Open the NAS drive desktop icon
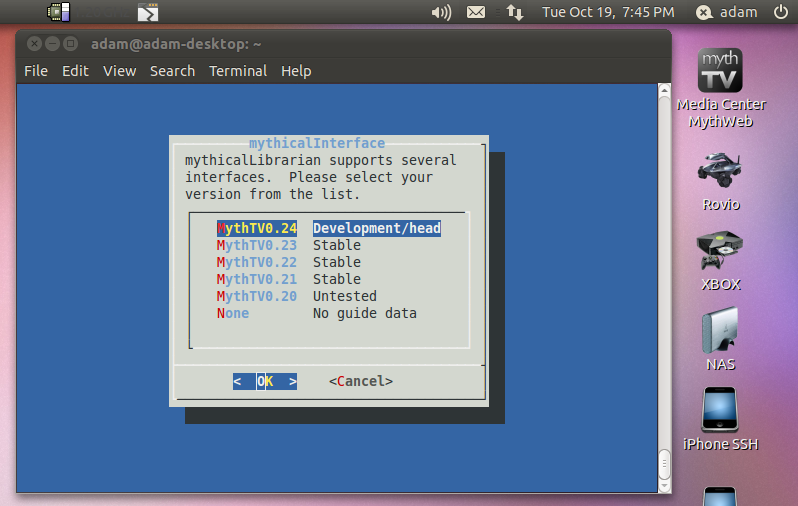This screenshot has width=798, height=506. coord(720,339)
